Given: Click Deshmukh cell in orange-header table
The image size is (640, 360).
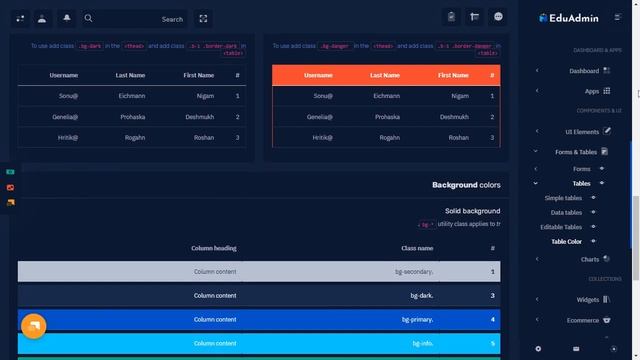Looking at the screenshot, I should [x=454, y=117].
